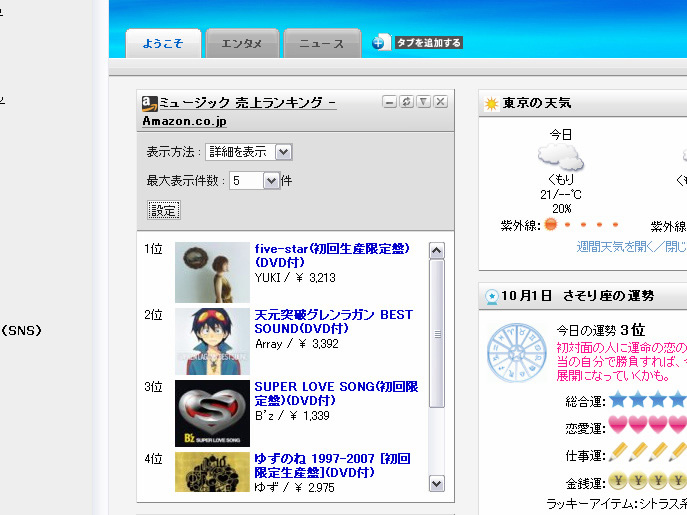Open the ゆず album cover thumbnail
The width and height of the screenshot is (687, 515).
point(212,472)
